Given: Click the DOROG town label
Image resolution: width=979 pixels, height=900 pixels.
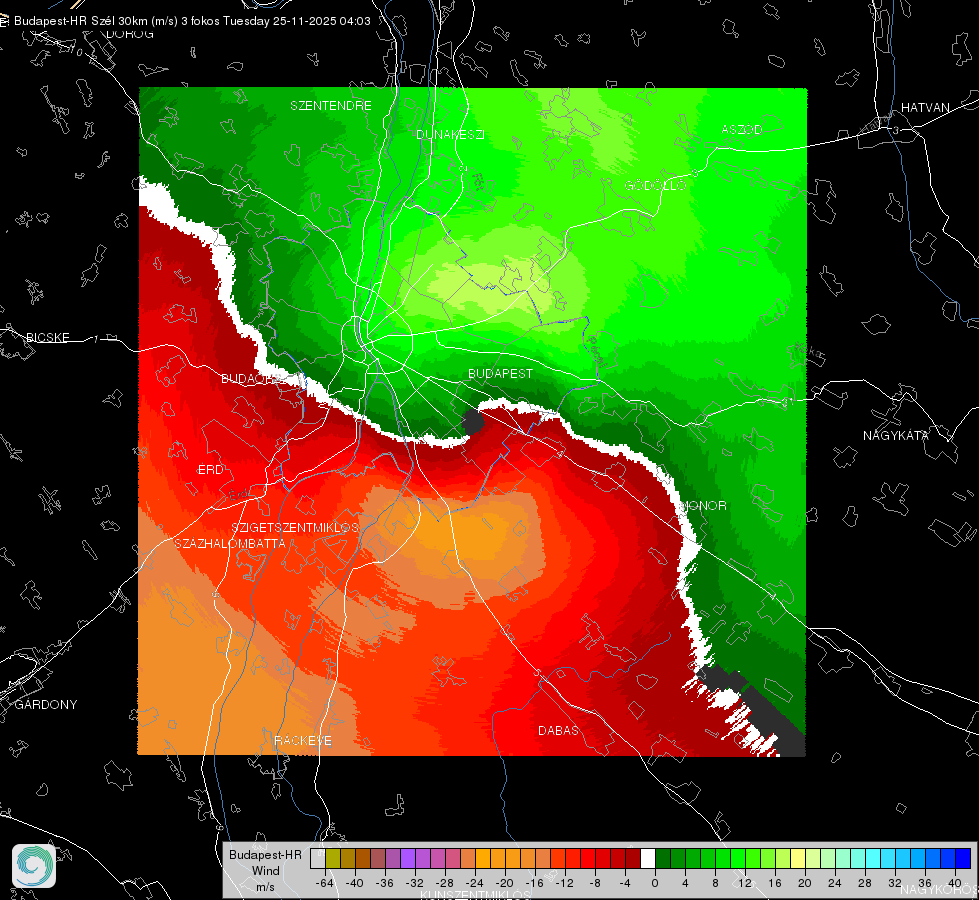Looking at the screenshot, I should [x=130, y=34].
